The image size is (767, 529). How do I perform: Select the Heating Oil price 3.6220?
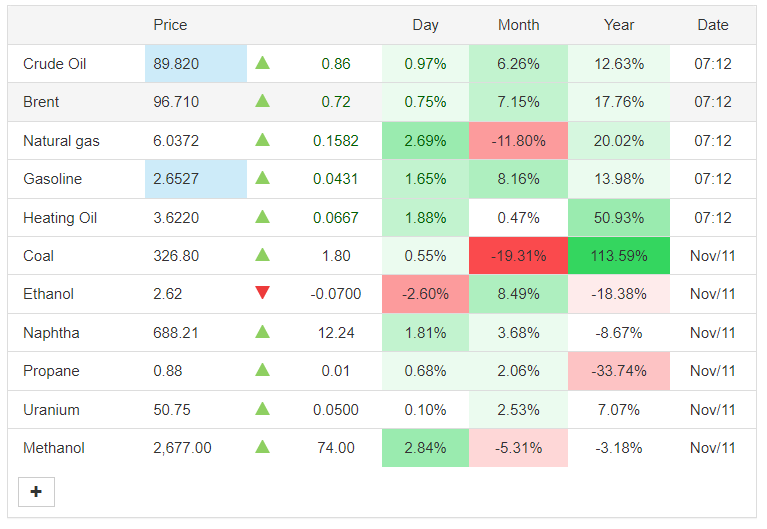(x=176, y=218)
